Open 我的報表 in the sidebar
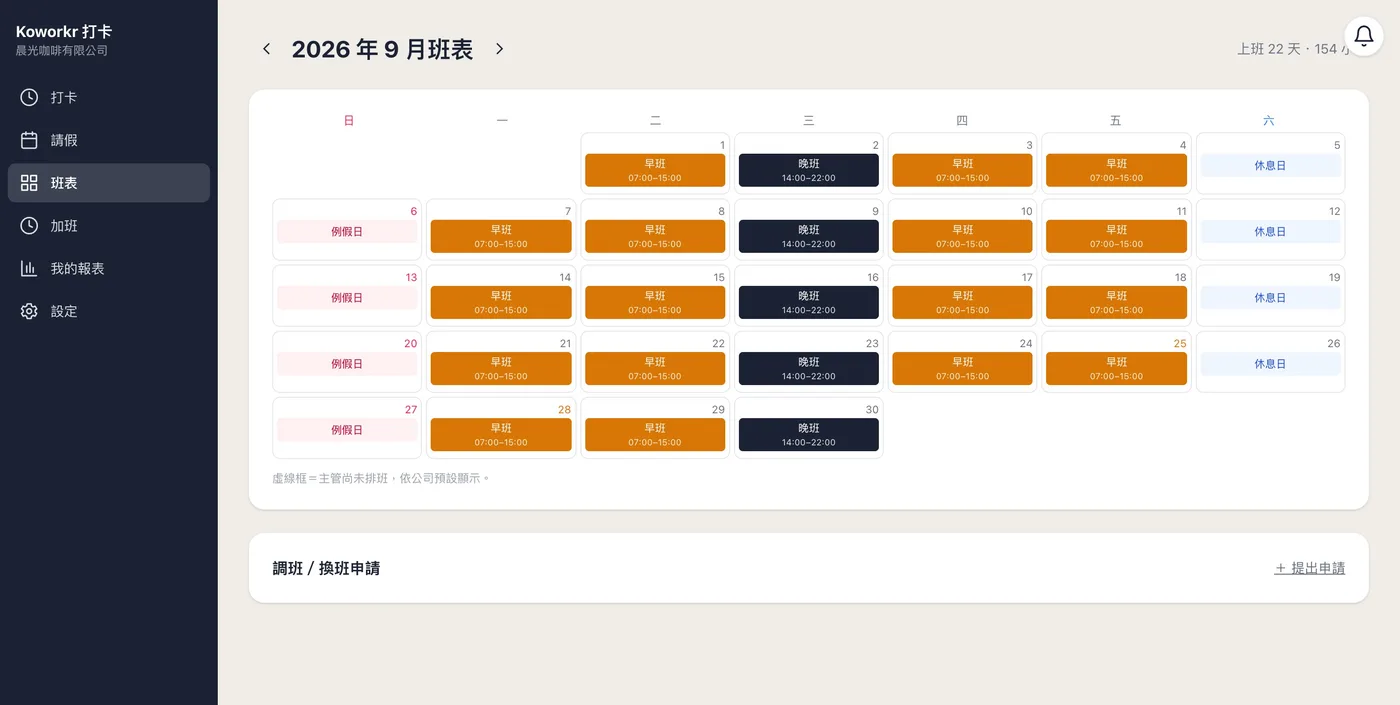Screen dimensions: 1400x705 click(109, 268)
